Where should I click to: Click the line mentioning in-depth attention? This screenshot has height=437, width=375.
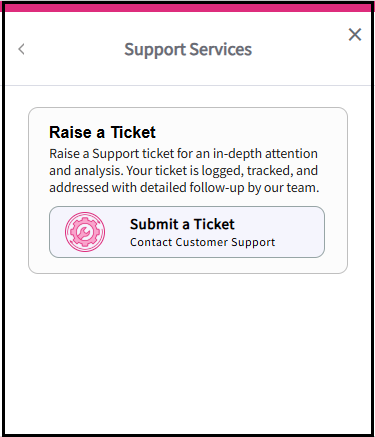coord(183,154)
